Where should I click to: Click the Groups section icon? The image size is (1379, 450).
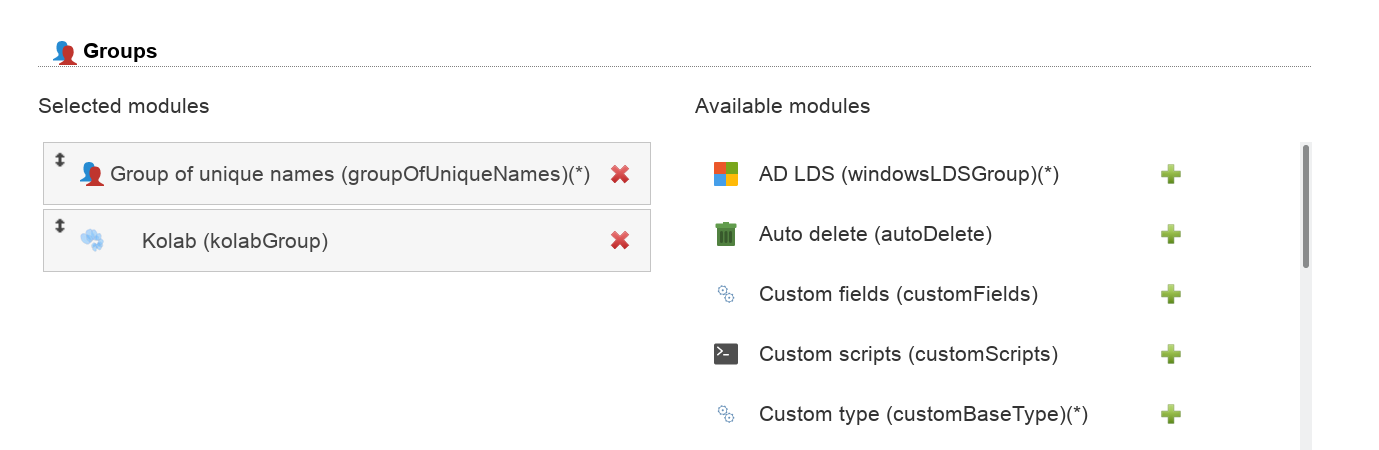tap(65, 52)
